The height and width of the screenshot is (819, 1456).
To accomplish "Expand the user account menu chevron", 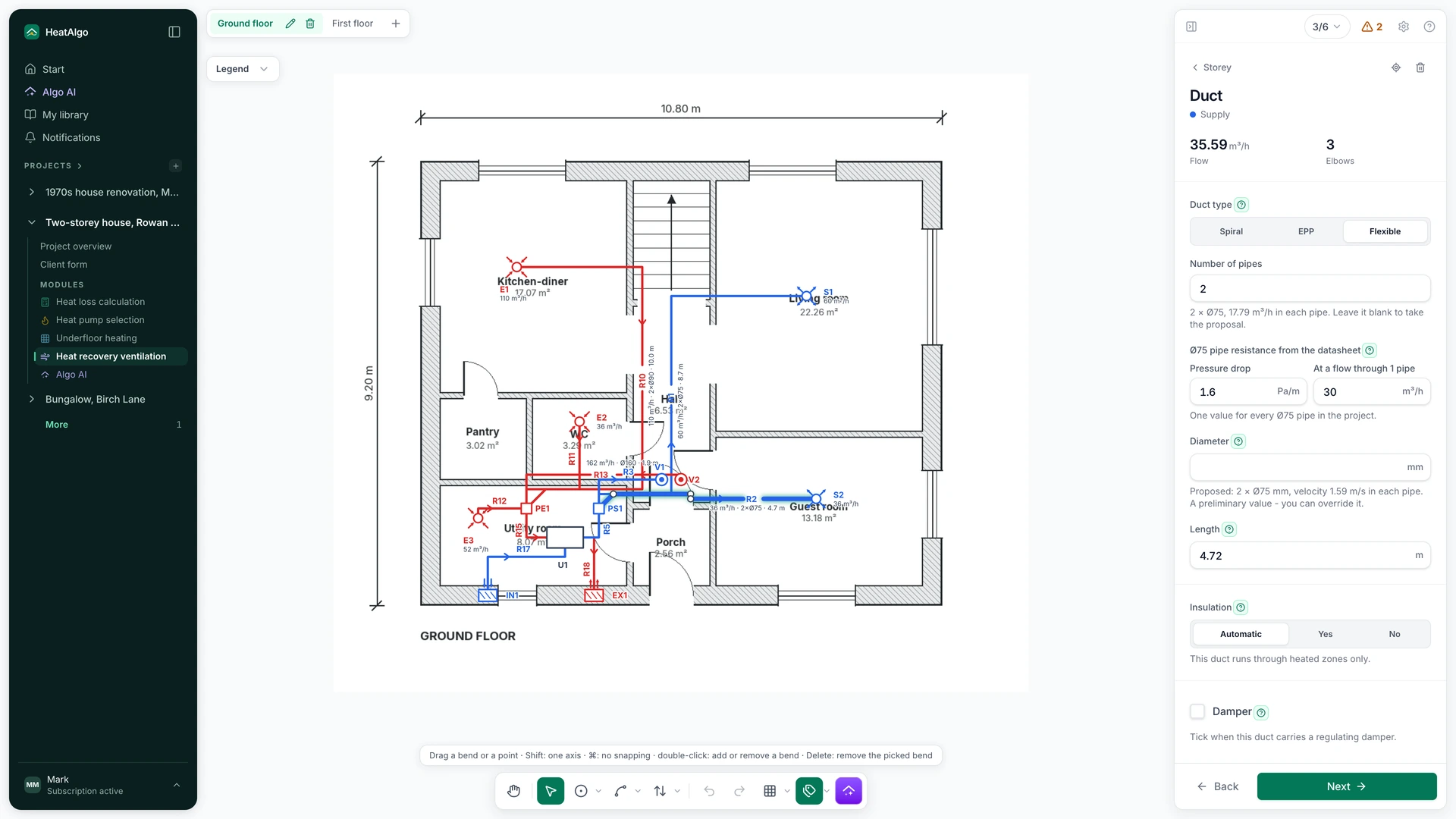I will pyautogui.click(x=177, y=786).
